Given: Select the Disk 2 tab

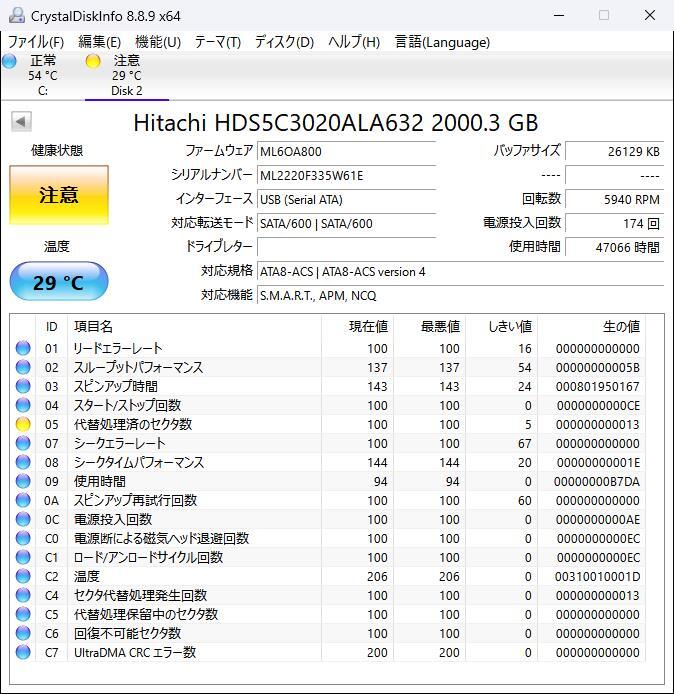Looking at the screenshot, I should [x=127, y=76].
